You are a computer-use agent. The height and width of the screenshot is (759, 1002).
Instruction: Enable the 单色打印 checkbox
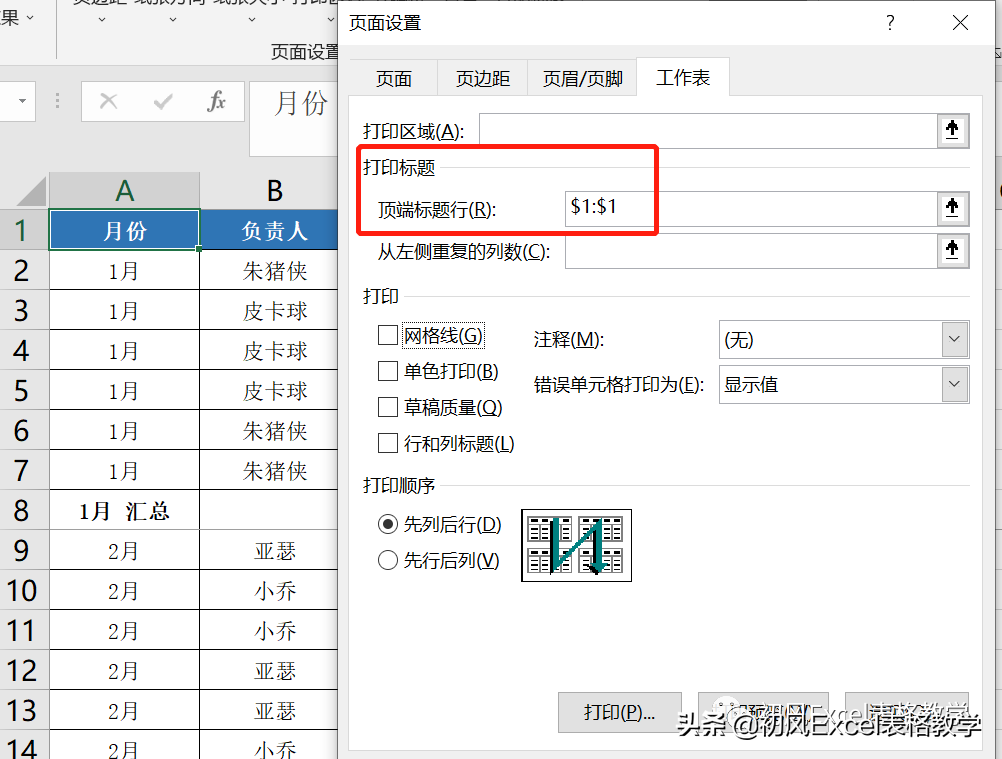388,371
